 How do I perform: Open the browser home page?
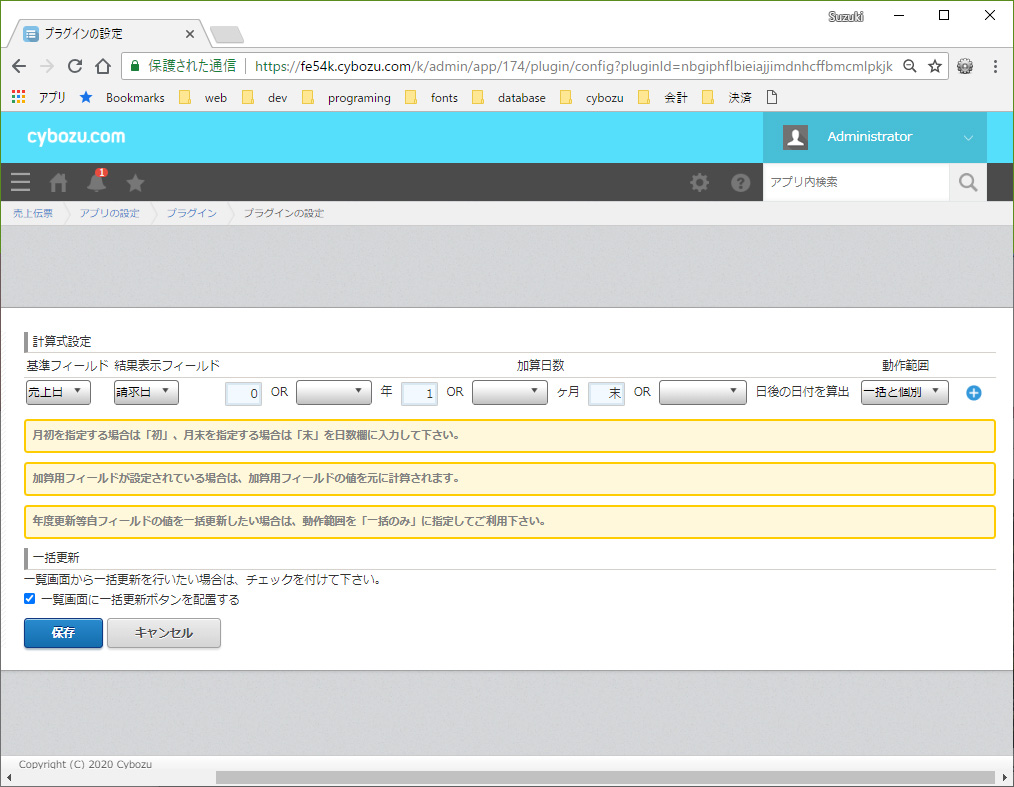coord(103,66)
